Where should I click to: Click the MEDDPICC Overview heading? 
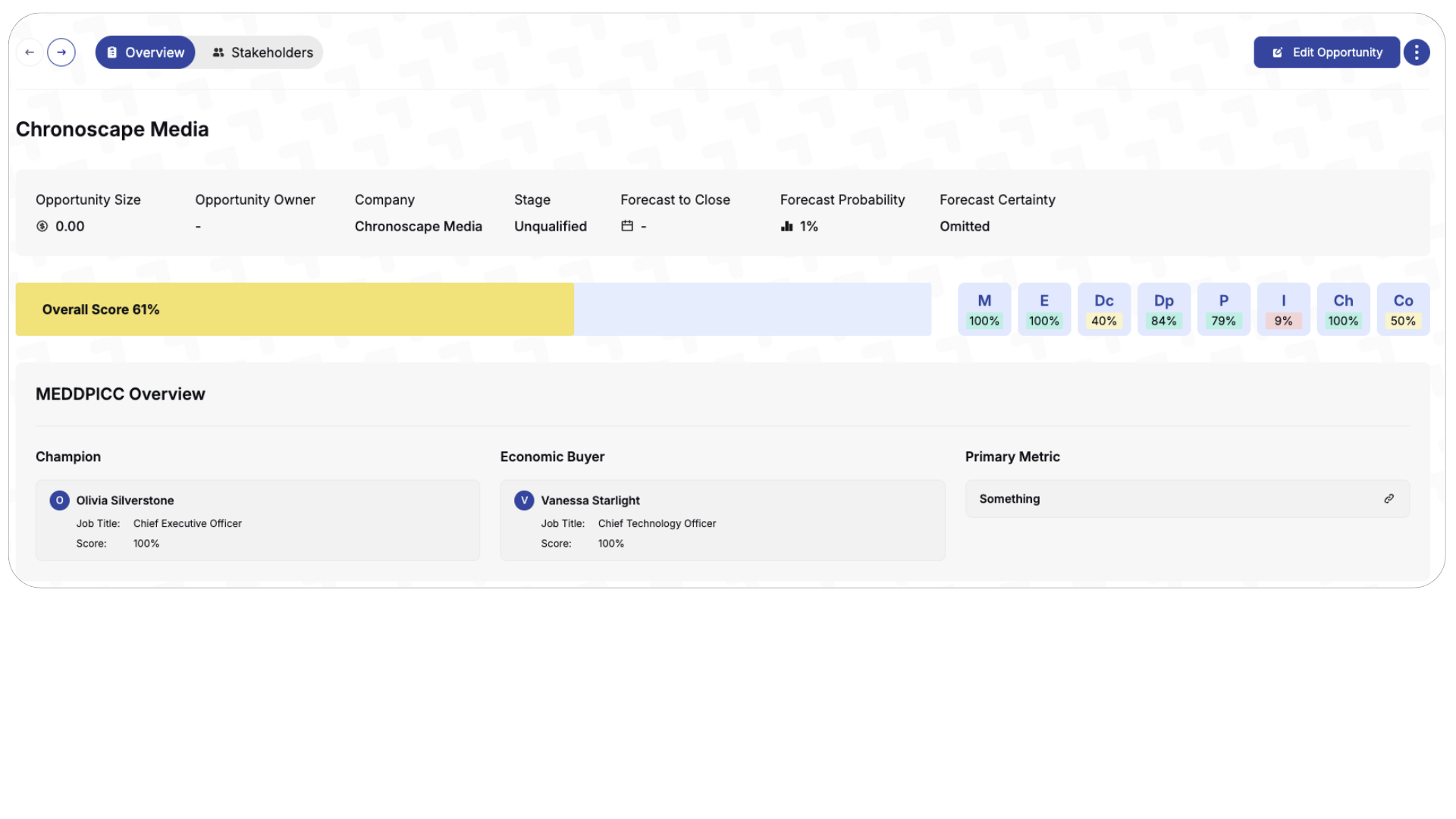120,394
